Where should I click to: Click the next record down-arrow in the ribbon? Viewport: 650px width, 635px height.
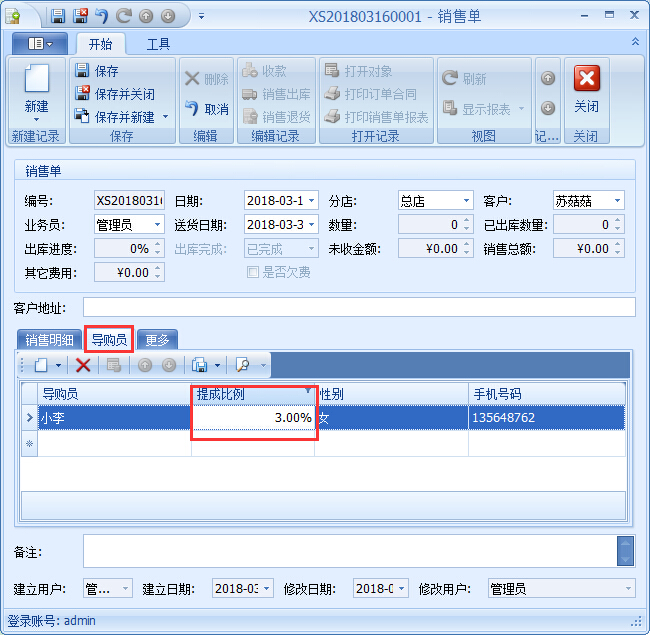click(x=547, y=108)
